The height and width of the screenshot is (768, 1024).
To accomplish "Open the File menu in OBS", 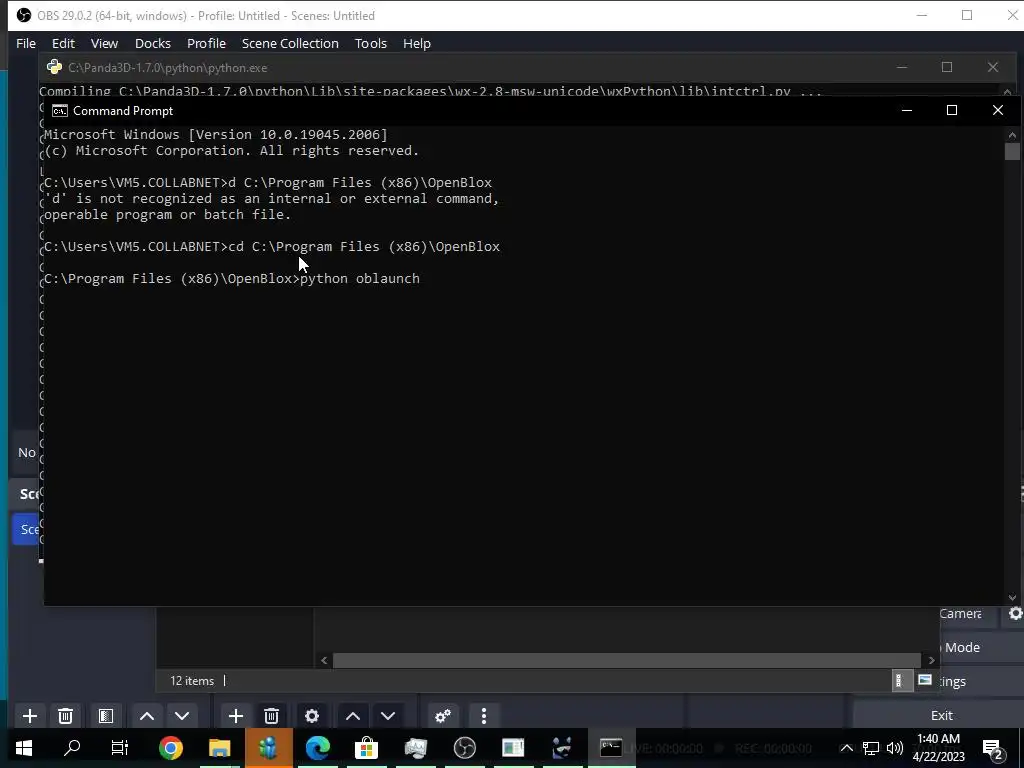I will (26, 43).
